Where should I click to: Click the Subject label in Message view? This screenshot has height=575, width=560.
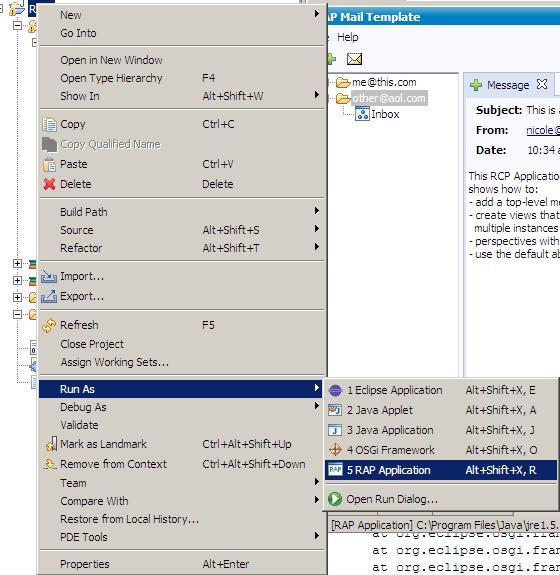click(499, 110)
